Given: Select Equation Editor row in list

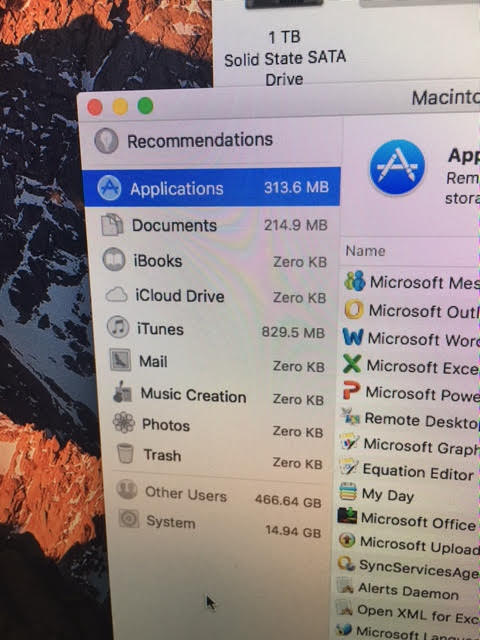Looking at the screenshot, I should (x=408, y=471).
